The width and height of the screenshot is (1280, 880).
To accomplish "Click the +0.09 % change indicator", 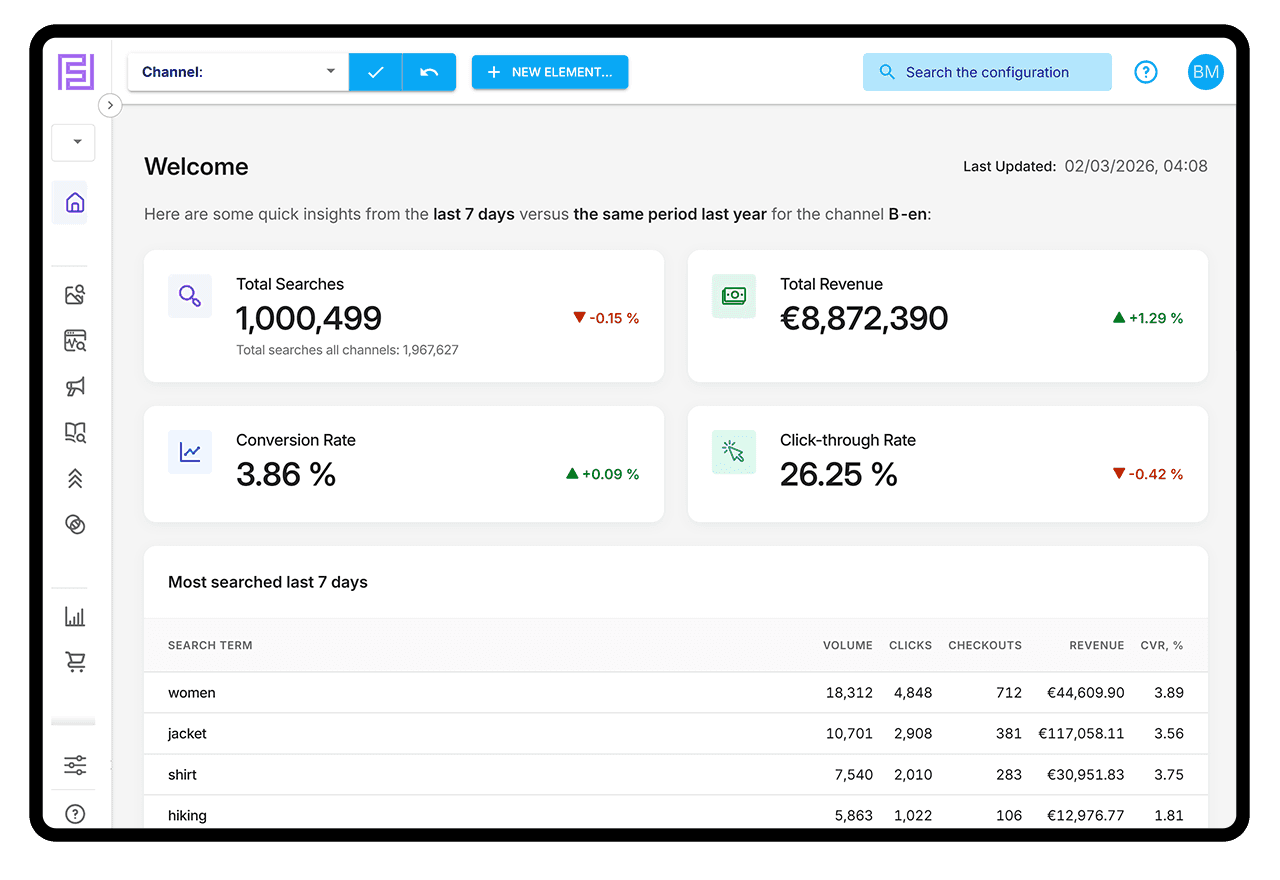I will tap(603, 474).
